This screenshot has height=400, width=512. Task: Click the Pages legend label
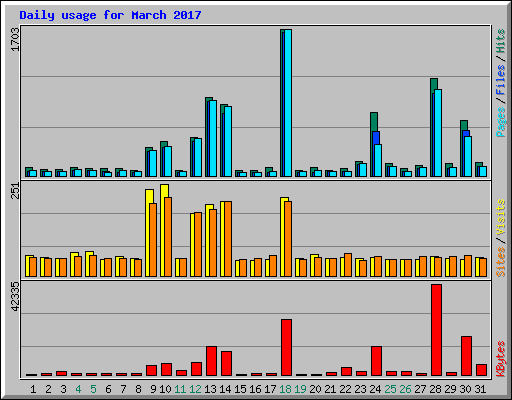(x=500, y=122)
